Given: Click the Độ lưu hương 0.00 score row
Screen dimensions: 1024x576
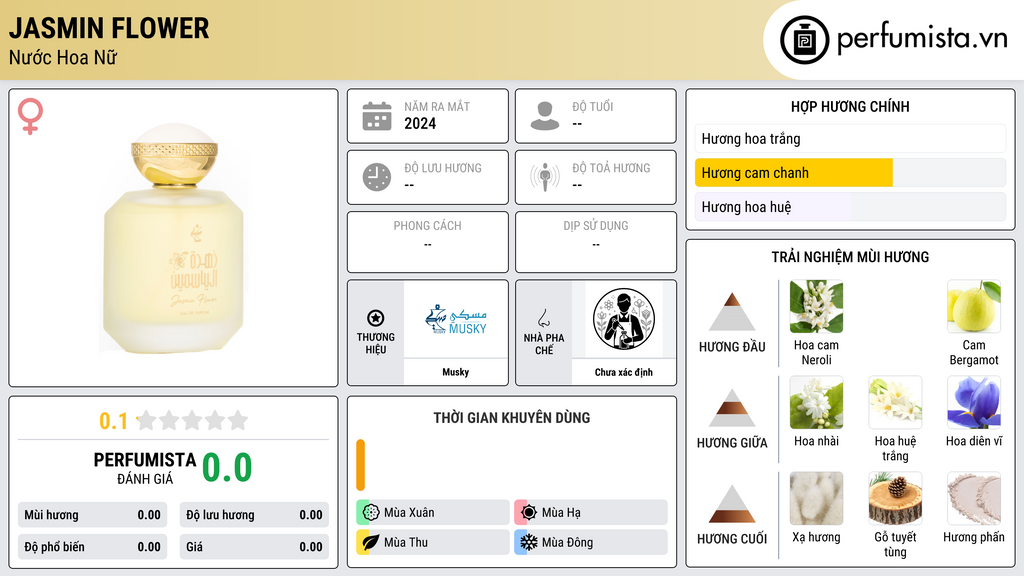Looking at the screenshot, I should (254, 515).
